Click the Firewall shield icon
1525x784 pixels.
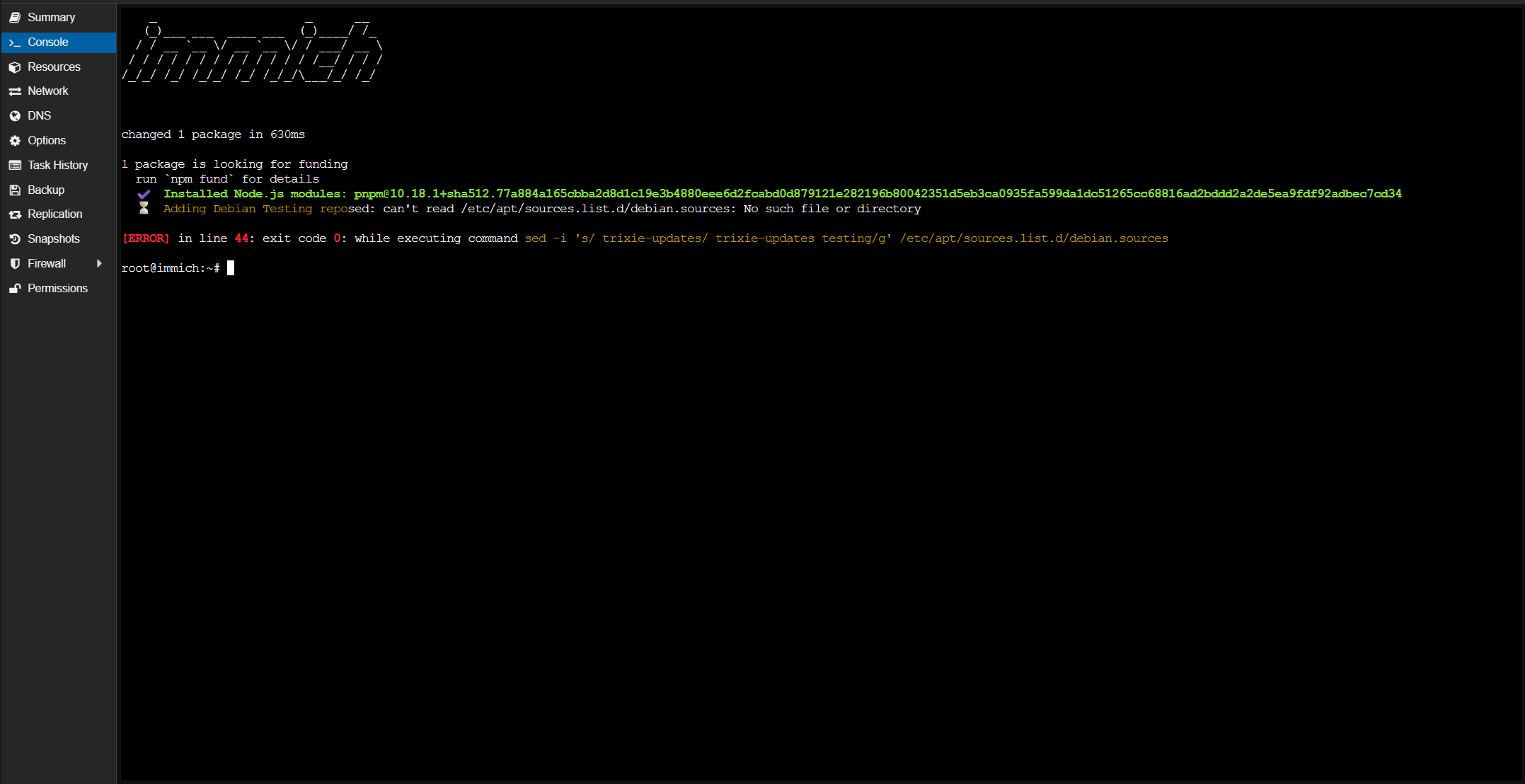(15, 263)
